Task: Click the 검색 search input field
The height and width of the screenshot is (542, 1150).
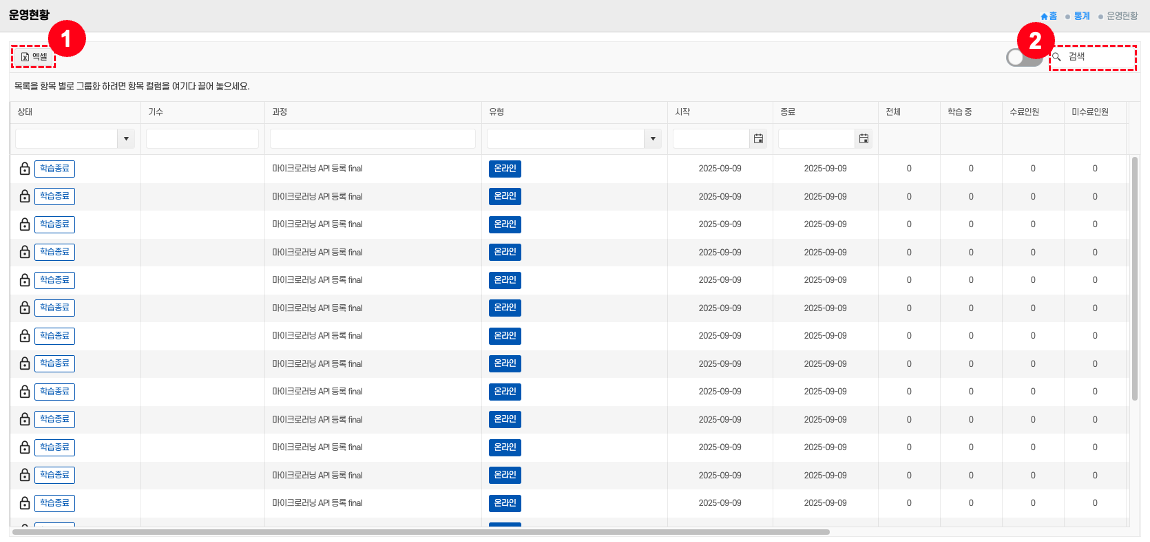Action: click(1098, 58)
